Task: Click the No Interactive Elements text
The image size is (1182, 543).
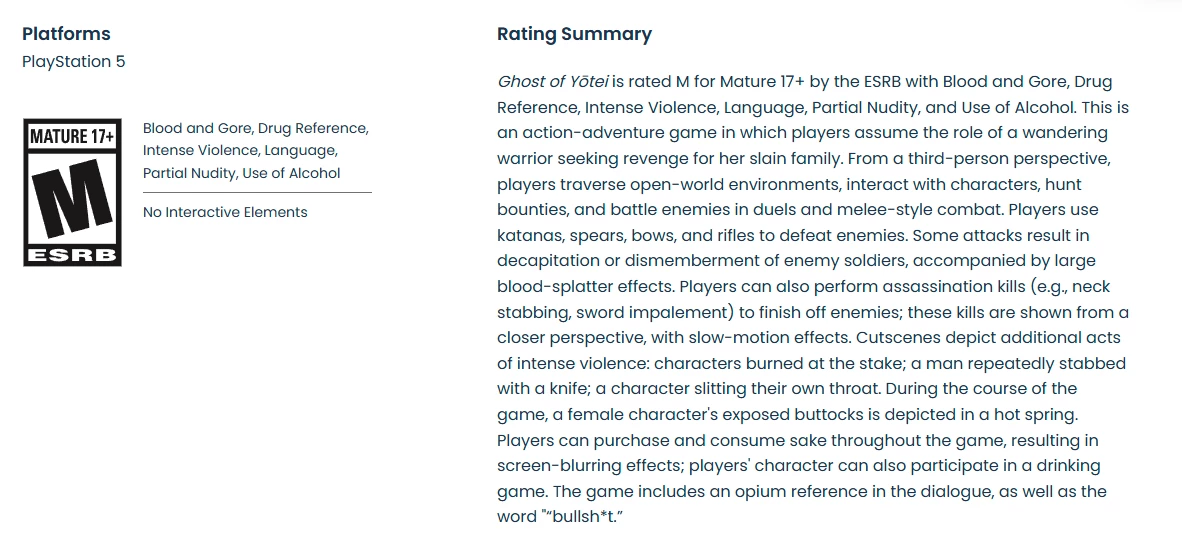Action: click(x=225, y=212)
